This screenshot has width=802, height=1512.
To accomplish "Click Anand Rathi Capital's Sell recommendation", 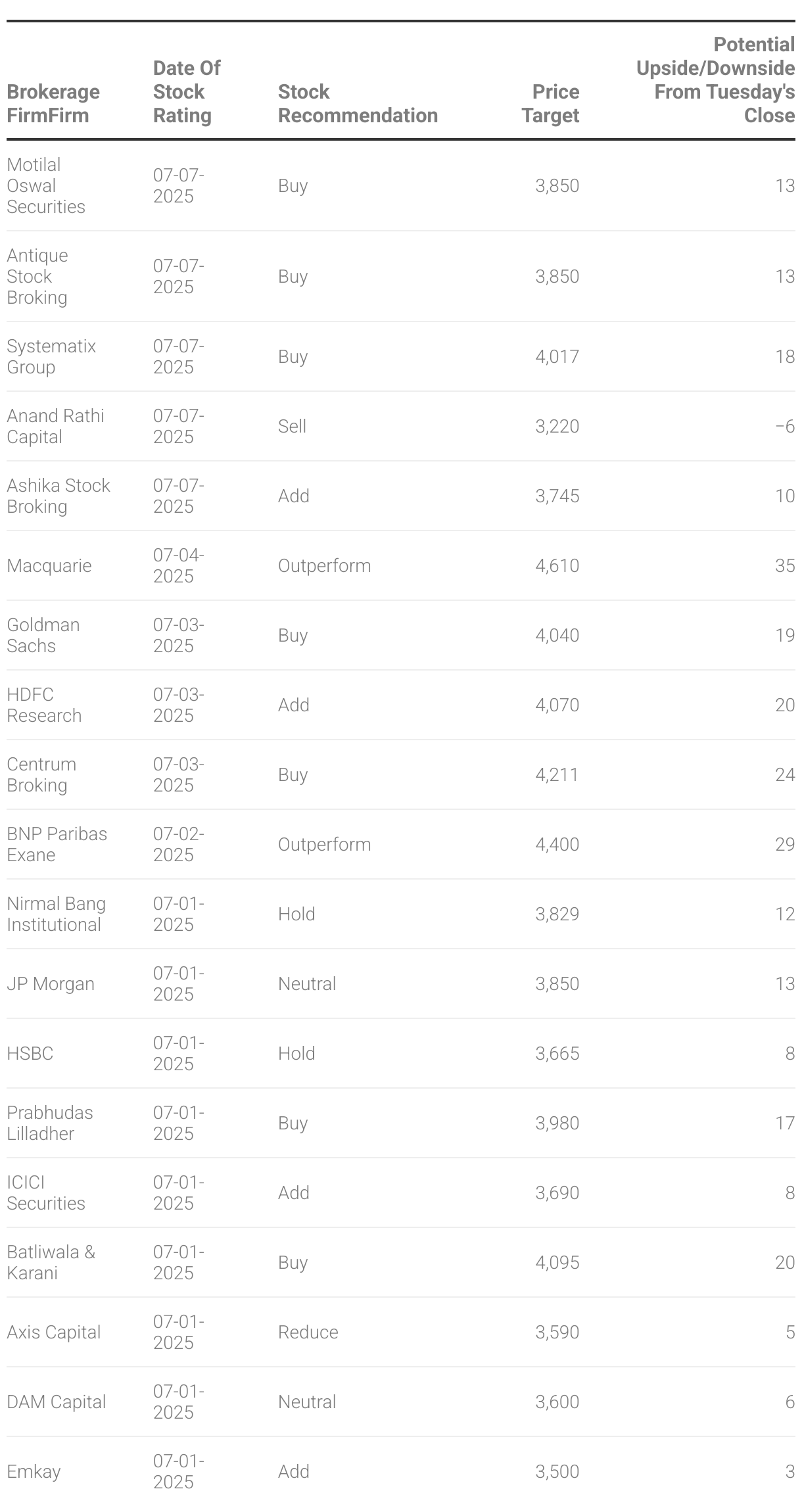I will 292,426.
